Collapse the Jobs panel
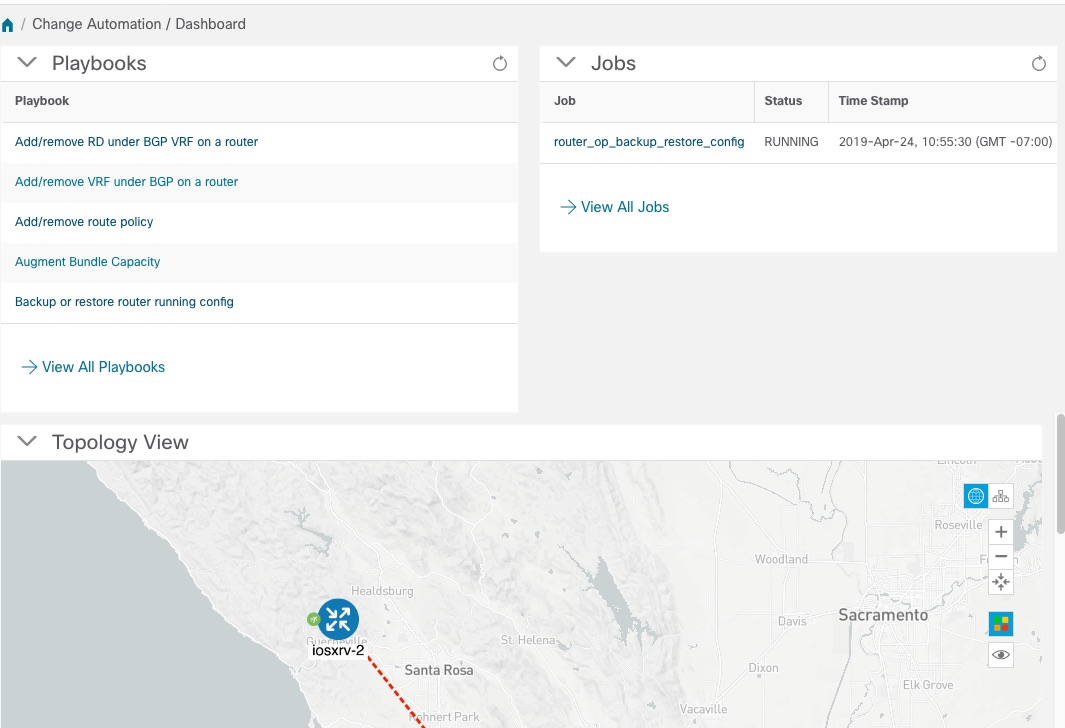 tap(565, 62)
